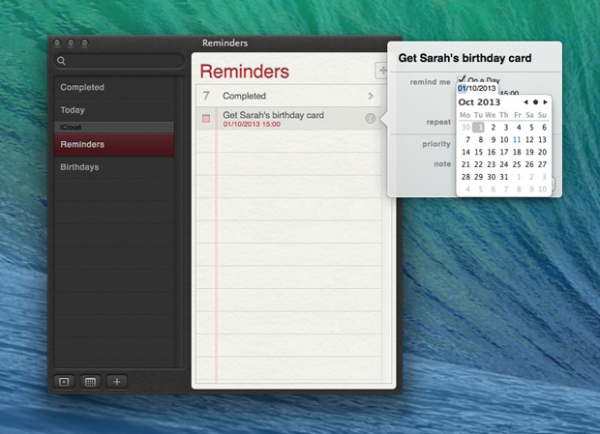Viewport: 600px width, 434px height.
Task: Add new reminder with top plus button
Action: click(x=382, y=70)
